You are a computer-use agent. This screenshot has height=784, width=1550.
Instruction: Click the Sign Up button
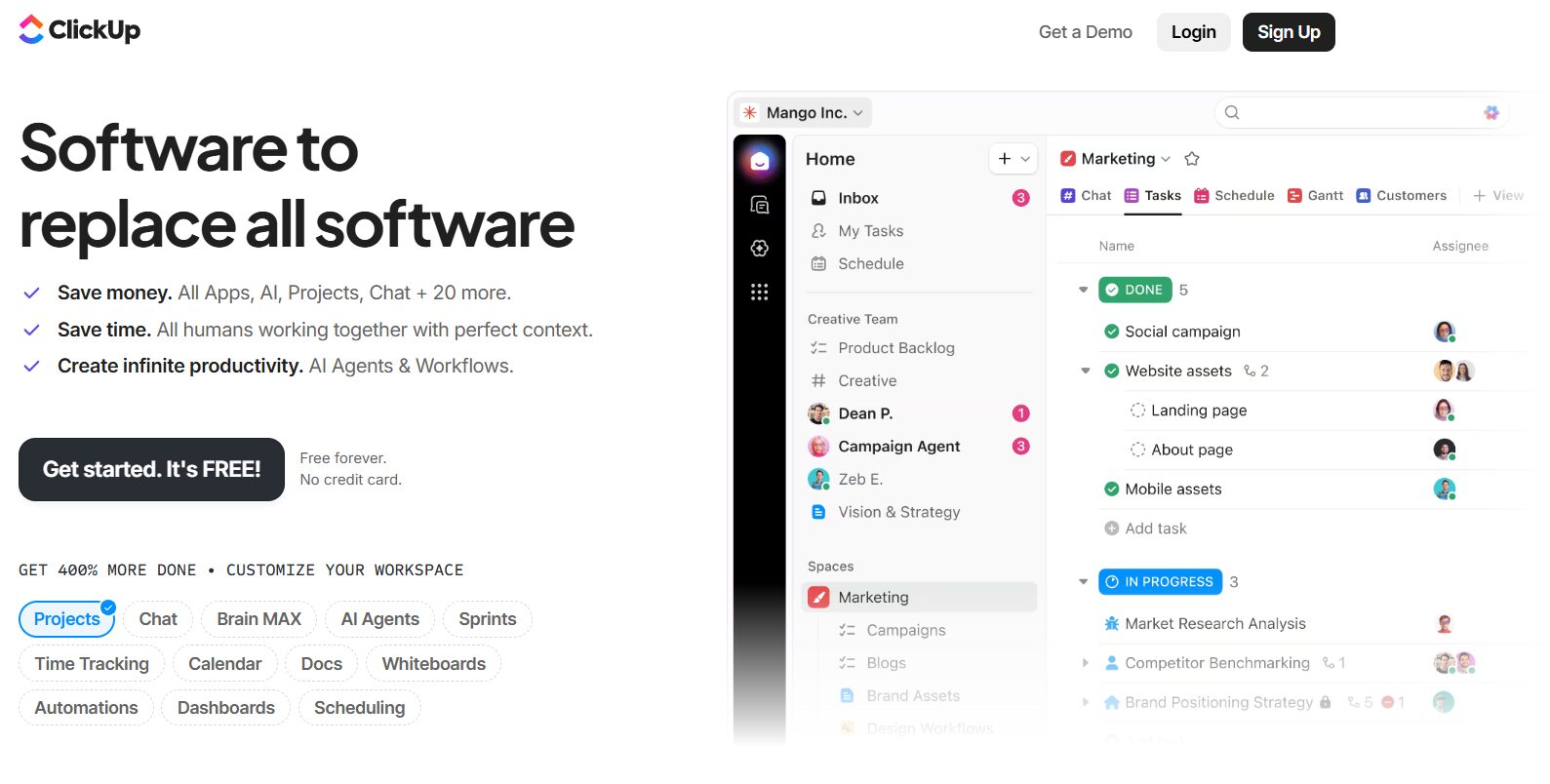(x=1289, y=32)
